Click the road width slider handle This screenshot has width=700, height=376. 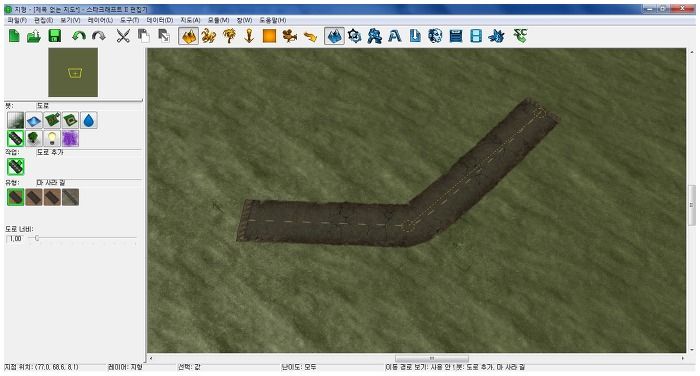pos(37,238)
